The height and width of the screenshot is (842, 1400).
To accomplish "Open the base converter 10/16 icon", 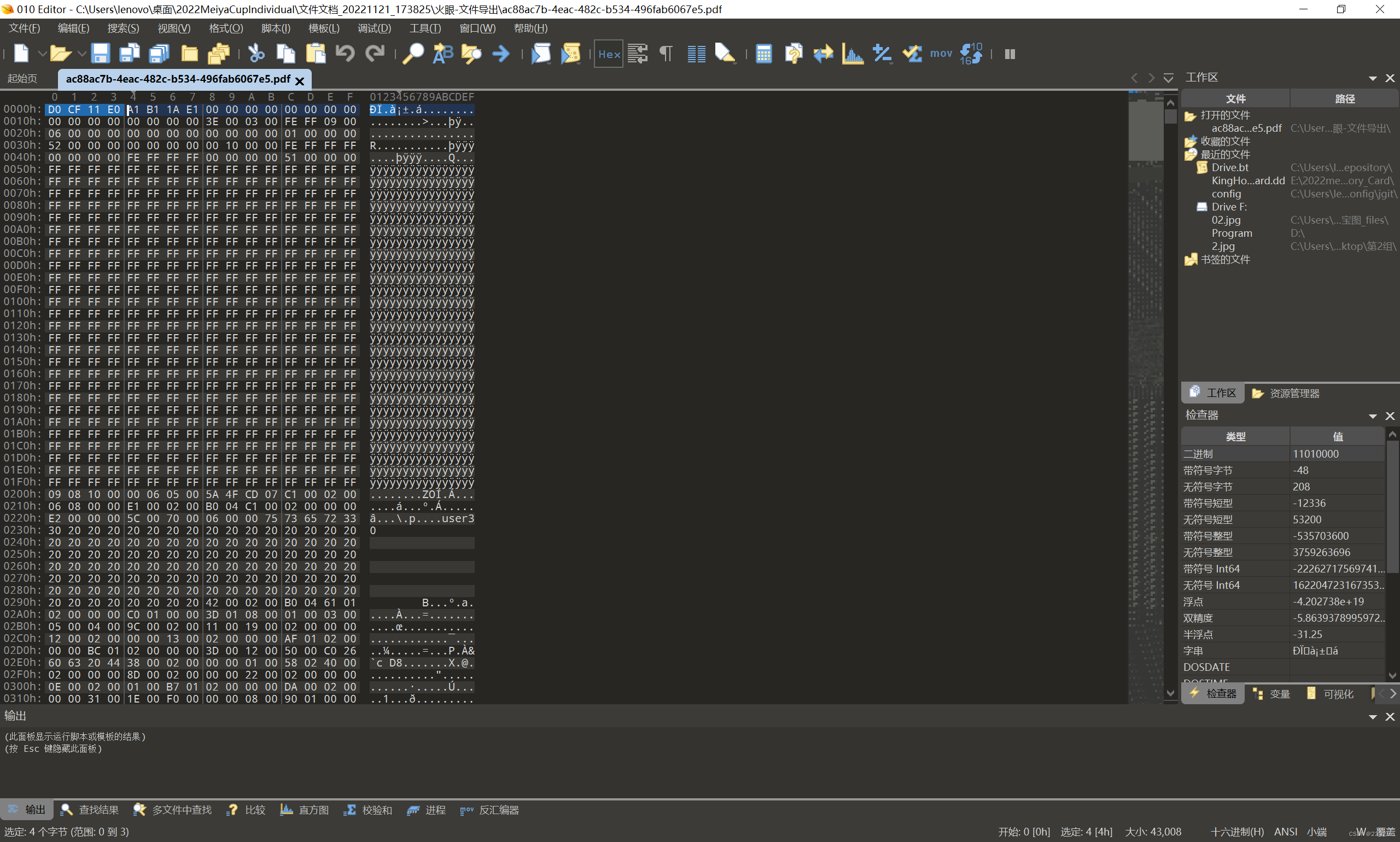I will 971,54.
